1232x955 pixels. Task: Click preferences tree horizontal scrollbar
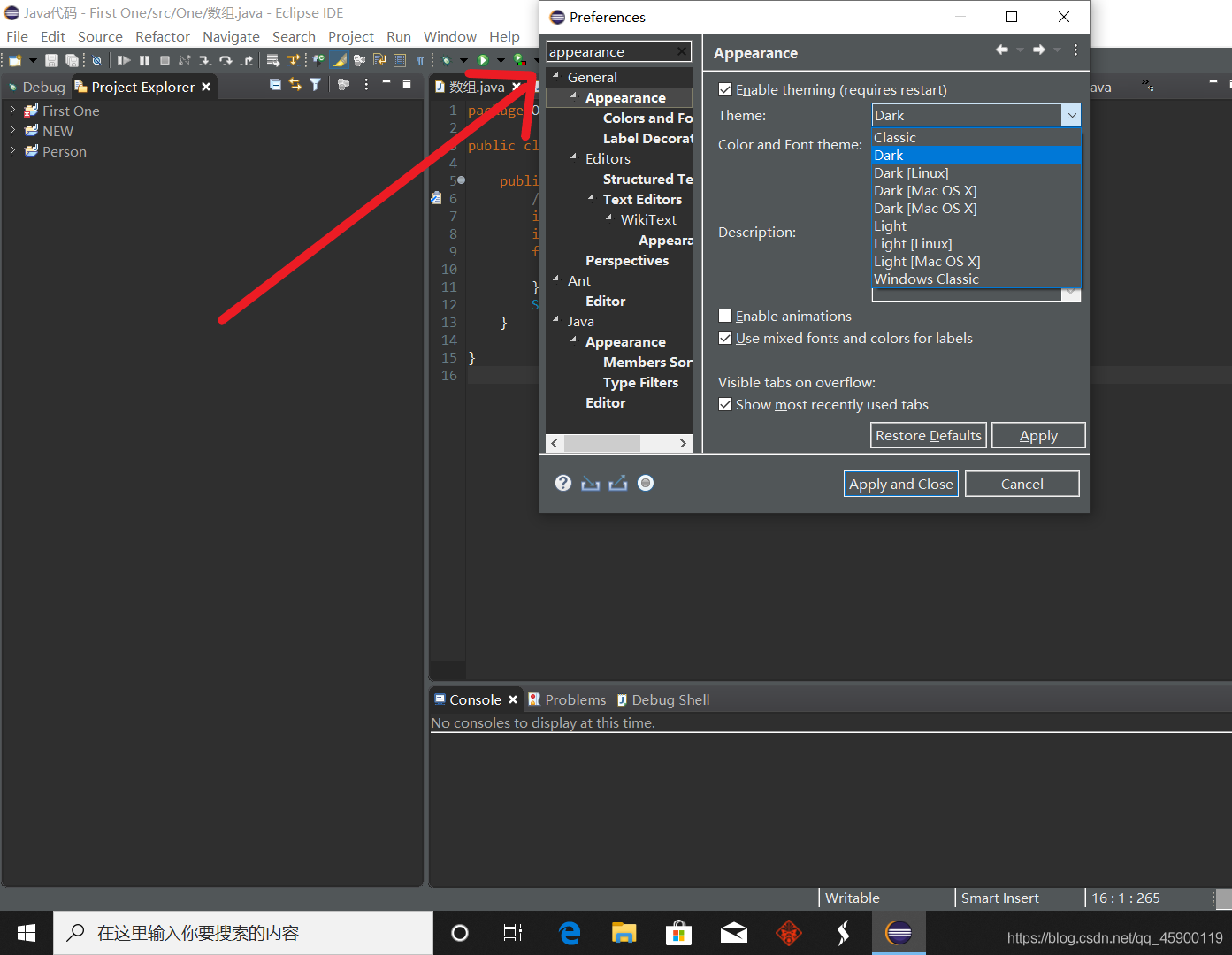[x=619, y=443]
